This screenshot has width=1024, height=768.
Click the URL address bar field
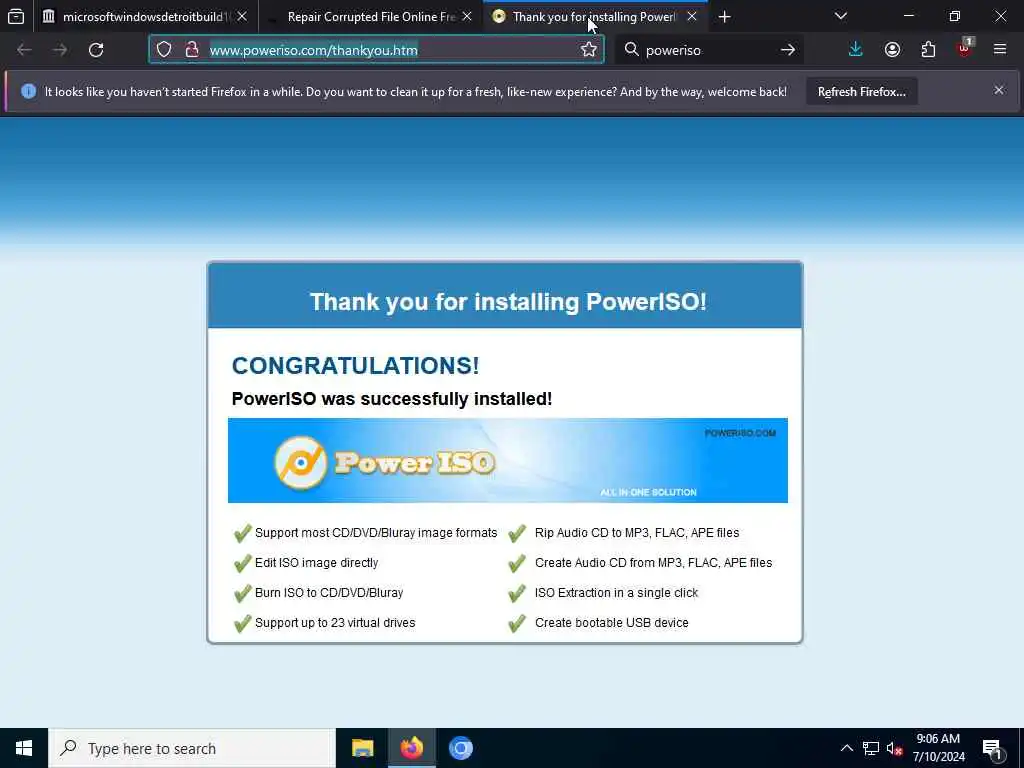tap(377, 50)
